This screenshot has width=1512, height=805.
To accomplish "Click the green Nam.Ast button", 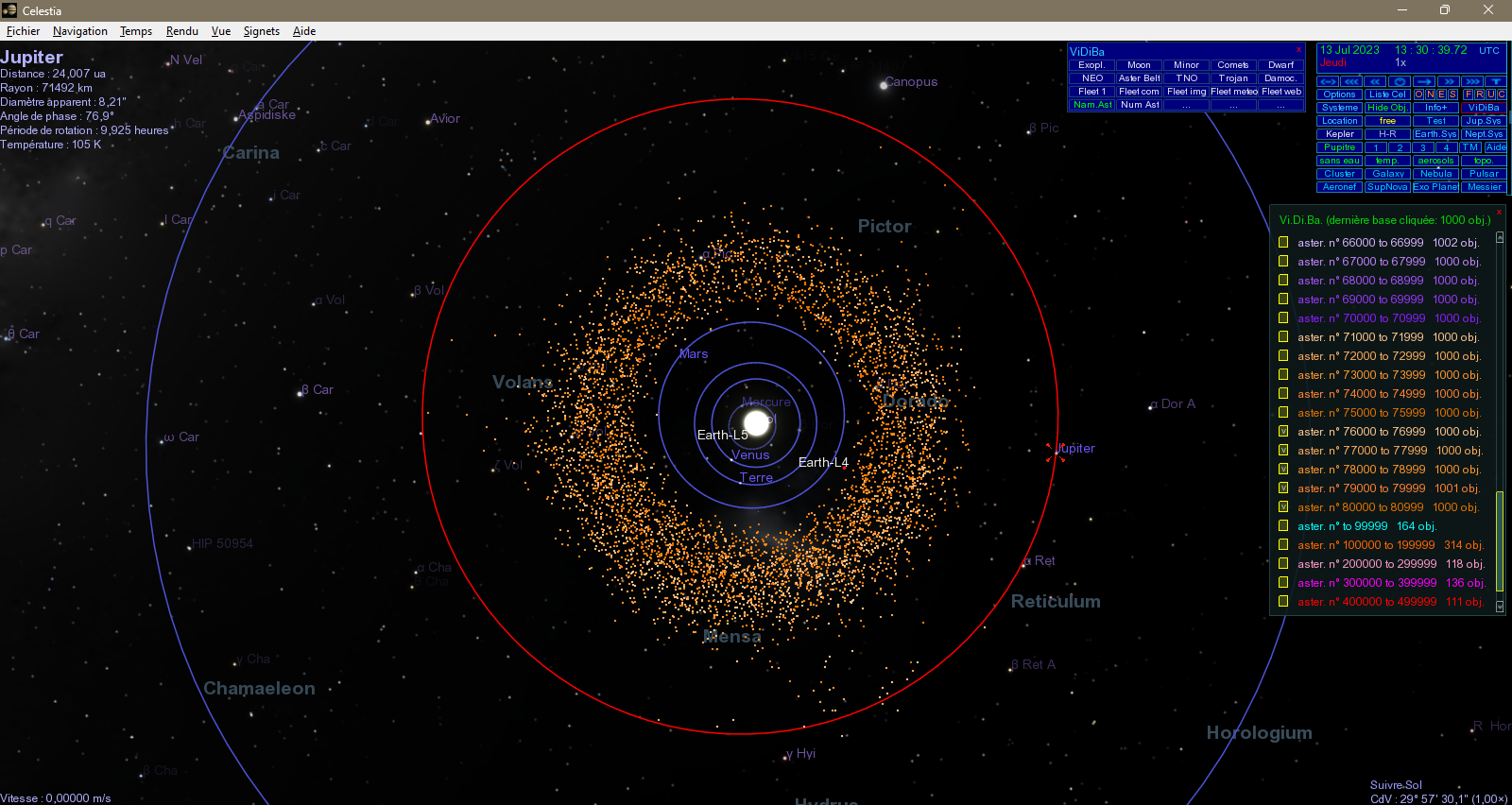I will tap(1092, 105).
